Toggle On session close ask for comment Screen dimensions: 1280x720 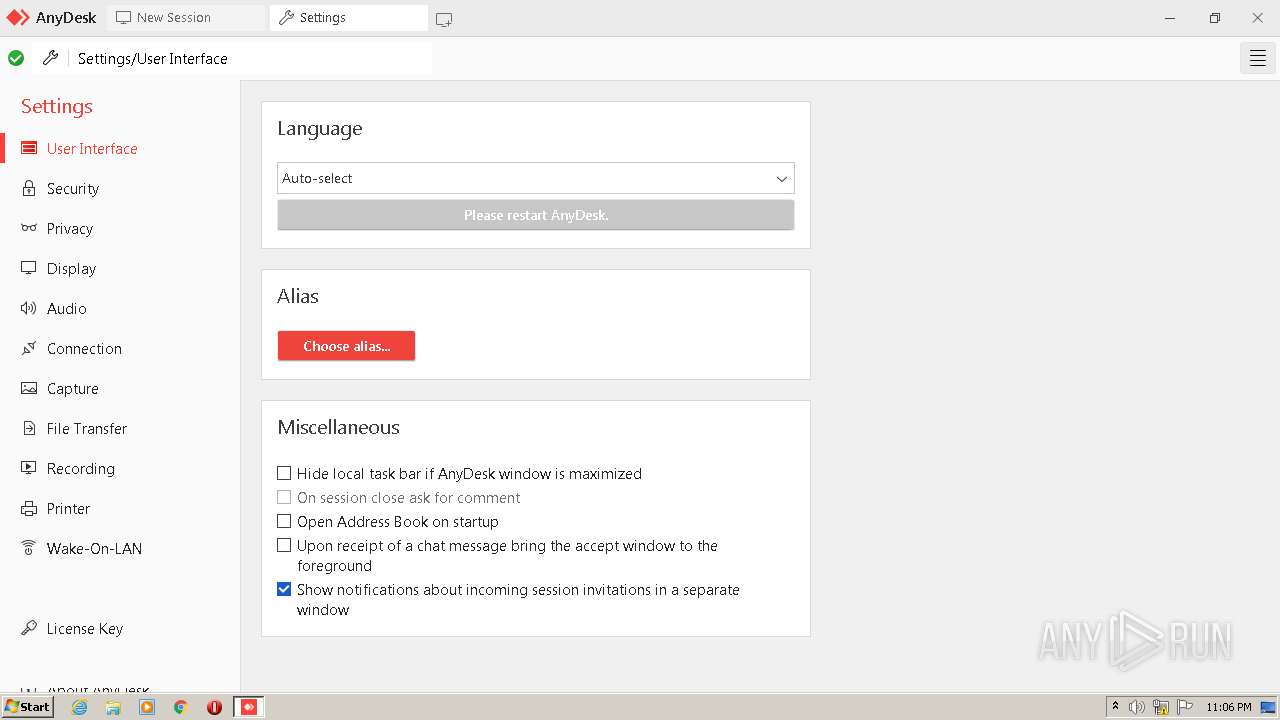[x=284, y=497]
